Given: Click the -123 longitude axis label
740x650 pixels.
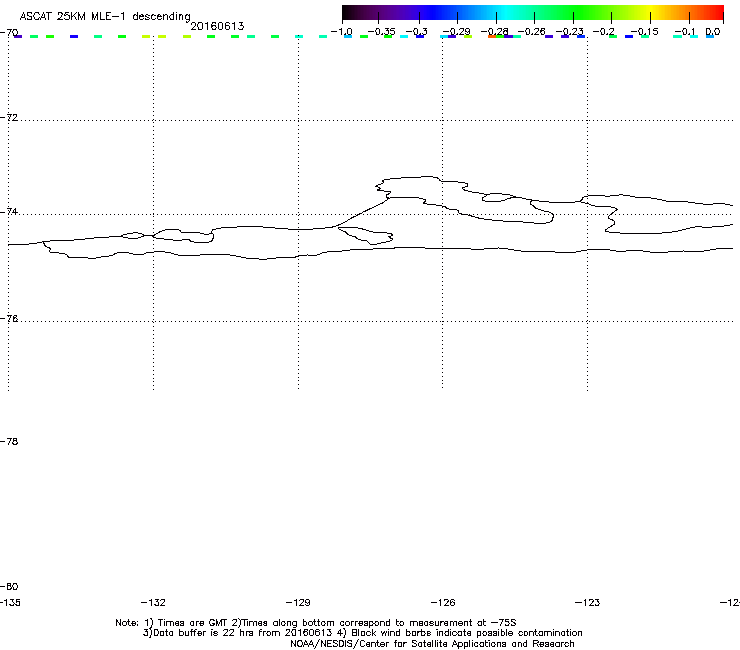Looking at the screenshot, I should (588, 602).
